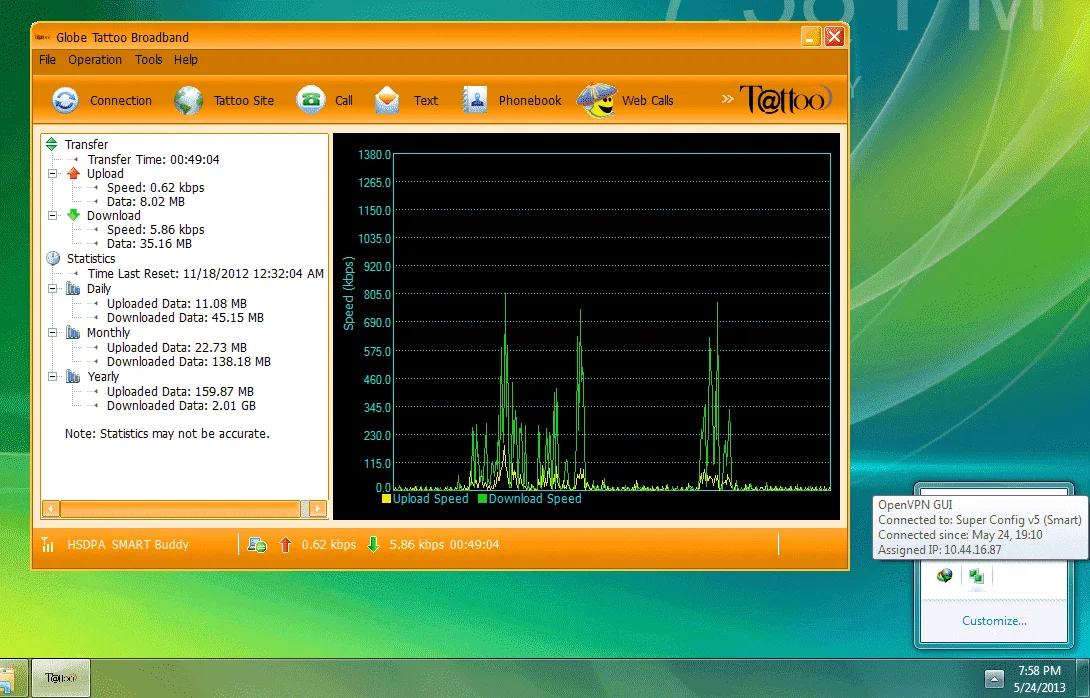1090x698 pixels.
Task: Click the Statistics clock icon
Action: (53, 259)
